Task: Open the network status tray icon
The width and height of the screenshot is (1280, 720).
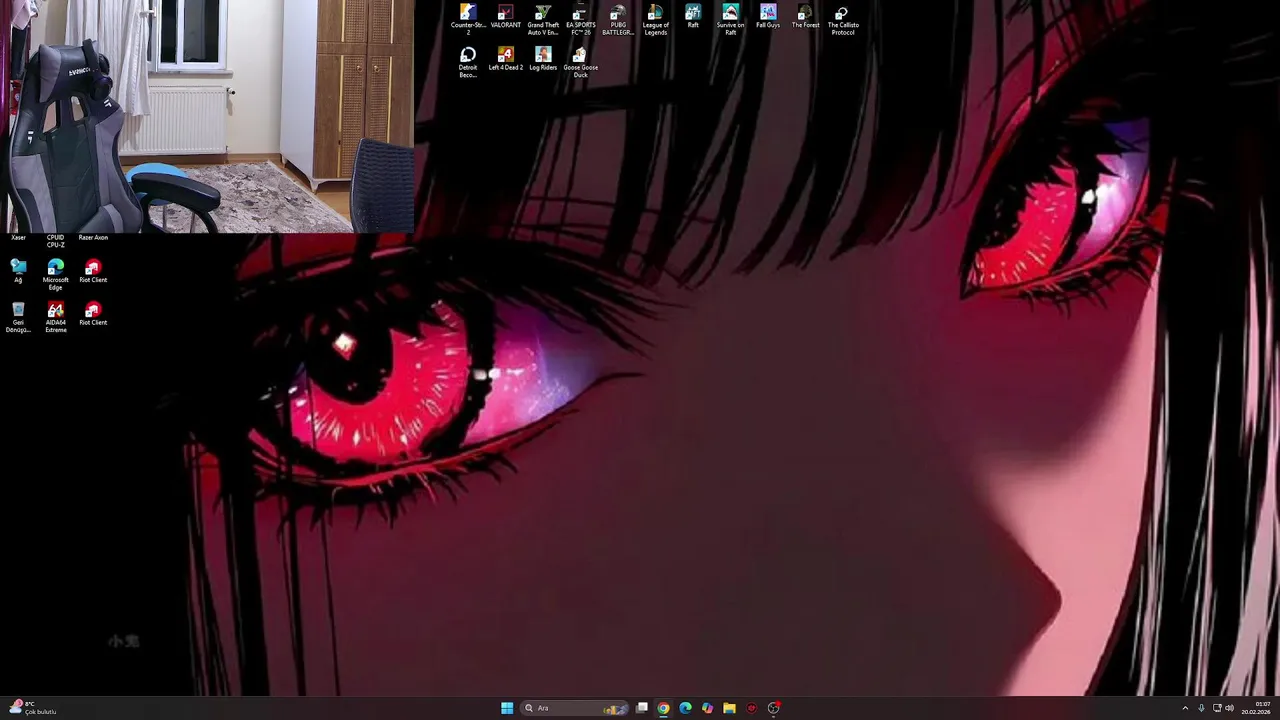Action: pos(1217,708)
